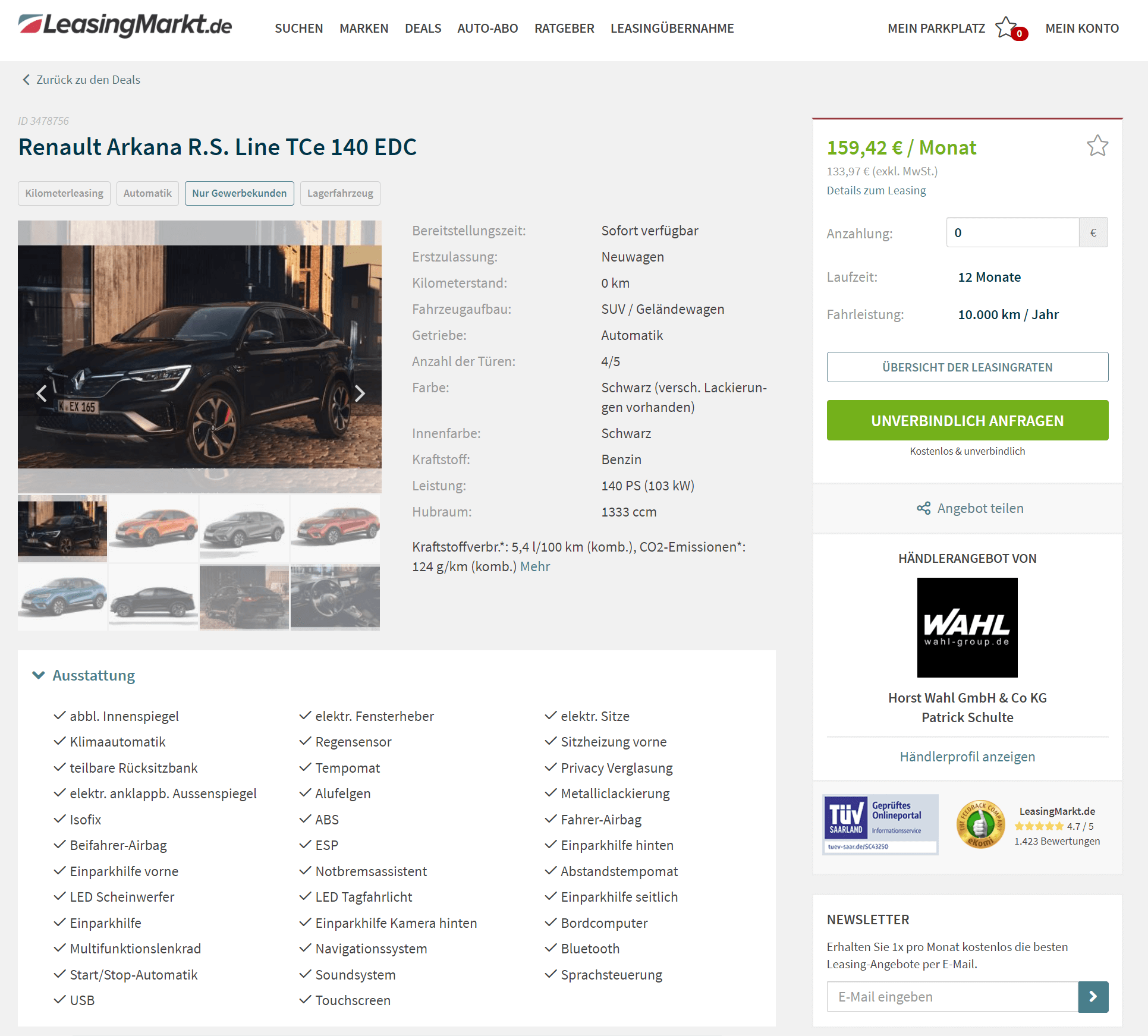
Task: Select the blue Arkana thumbnail
Action: pos(62,597)
